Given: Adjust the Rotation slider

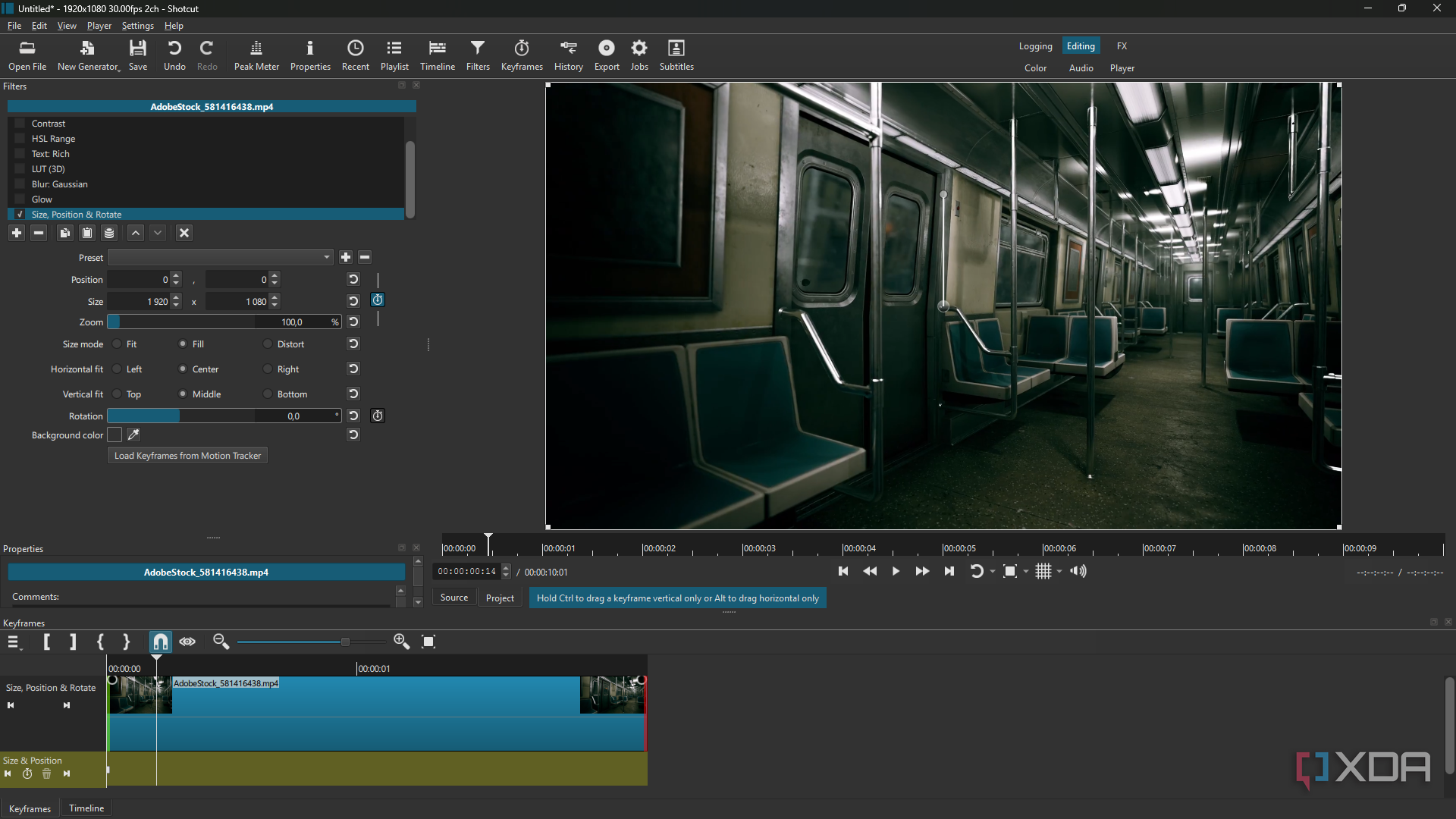Looking at the screenshot, I should [x=224, y=416].
